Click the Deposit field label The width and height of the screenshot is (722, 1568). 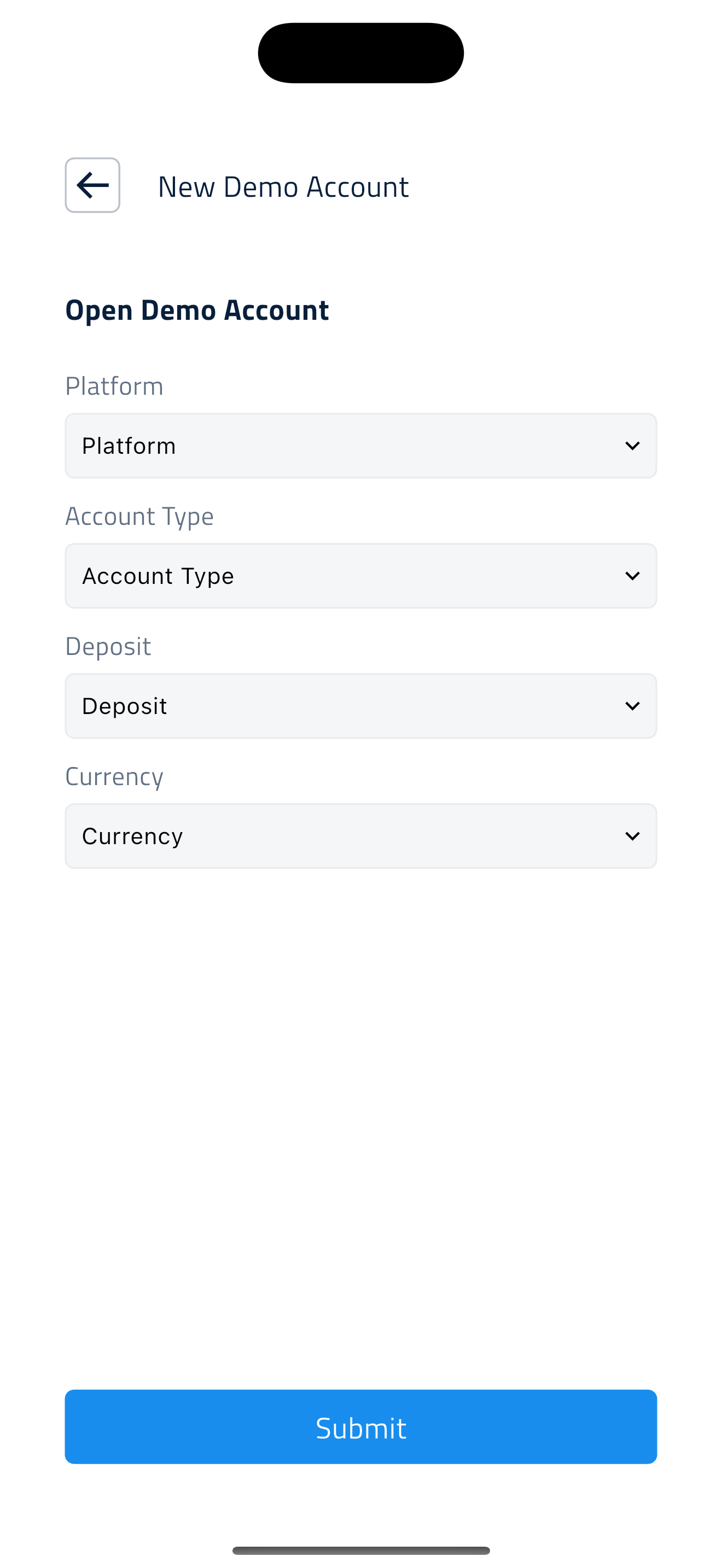[108, 647]
